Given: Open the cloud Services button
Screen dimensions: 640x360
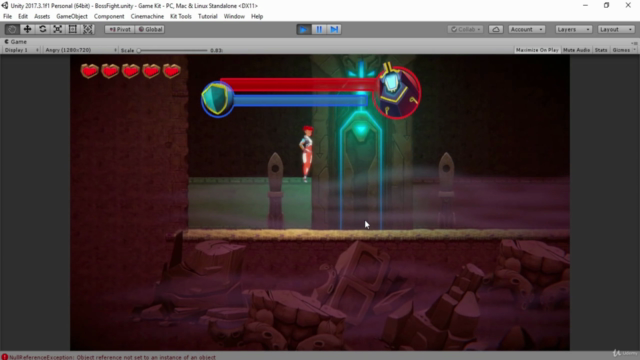Looking at the screenshot, I should (x=496, y=29).
